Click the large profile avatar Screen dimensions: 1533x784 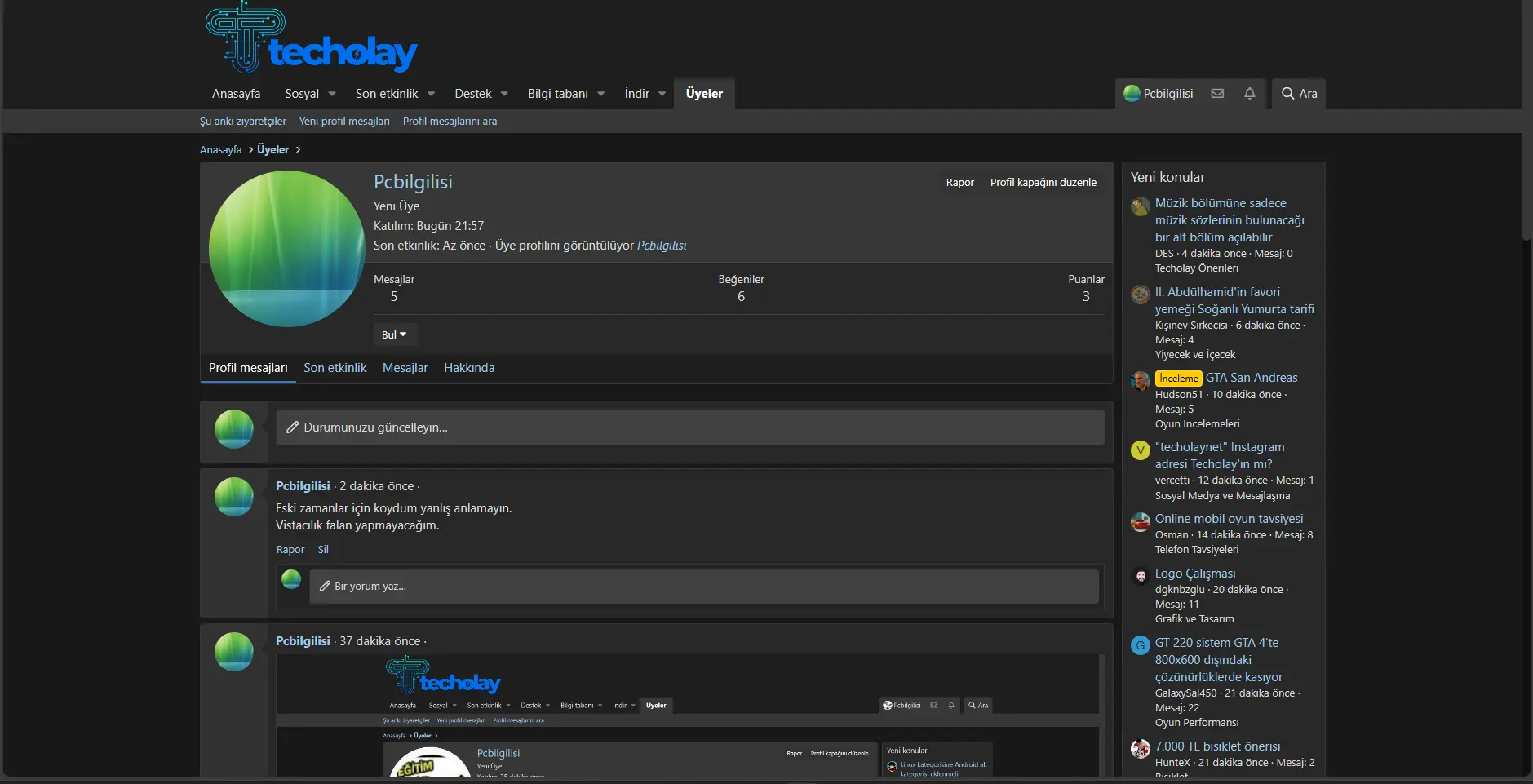[x=286, y=249]
